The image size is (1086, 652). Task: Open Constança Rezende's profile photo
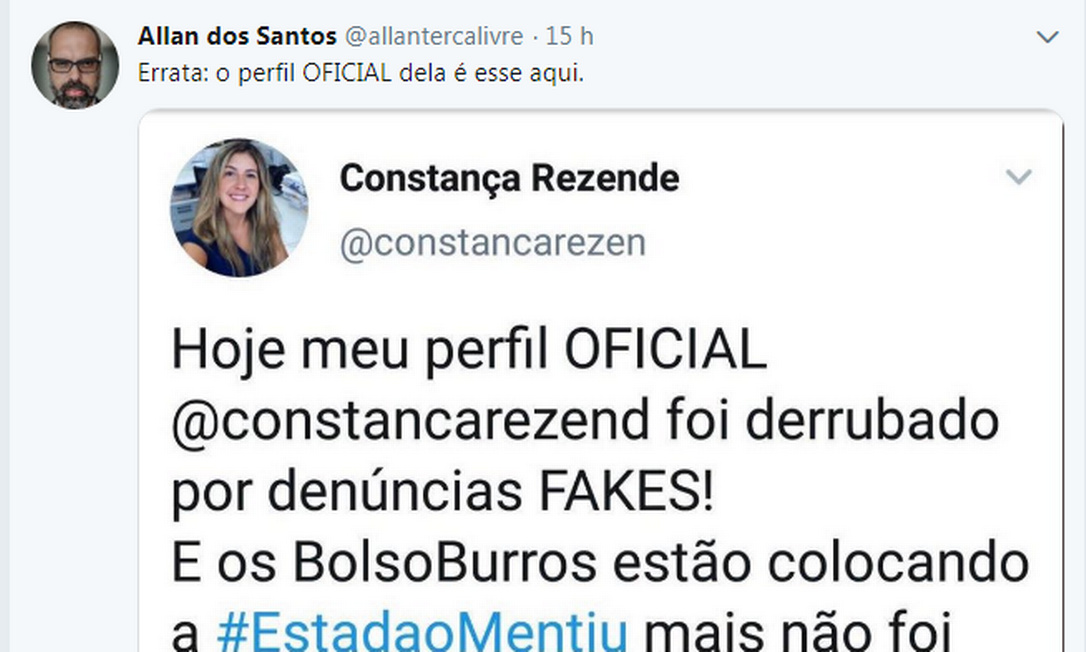(x=239, y=208)
